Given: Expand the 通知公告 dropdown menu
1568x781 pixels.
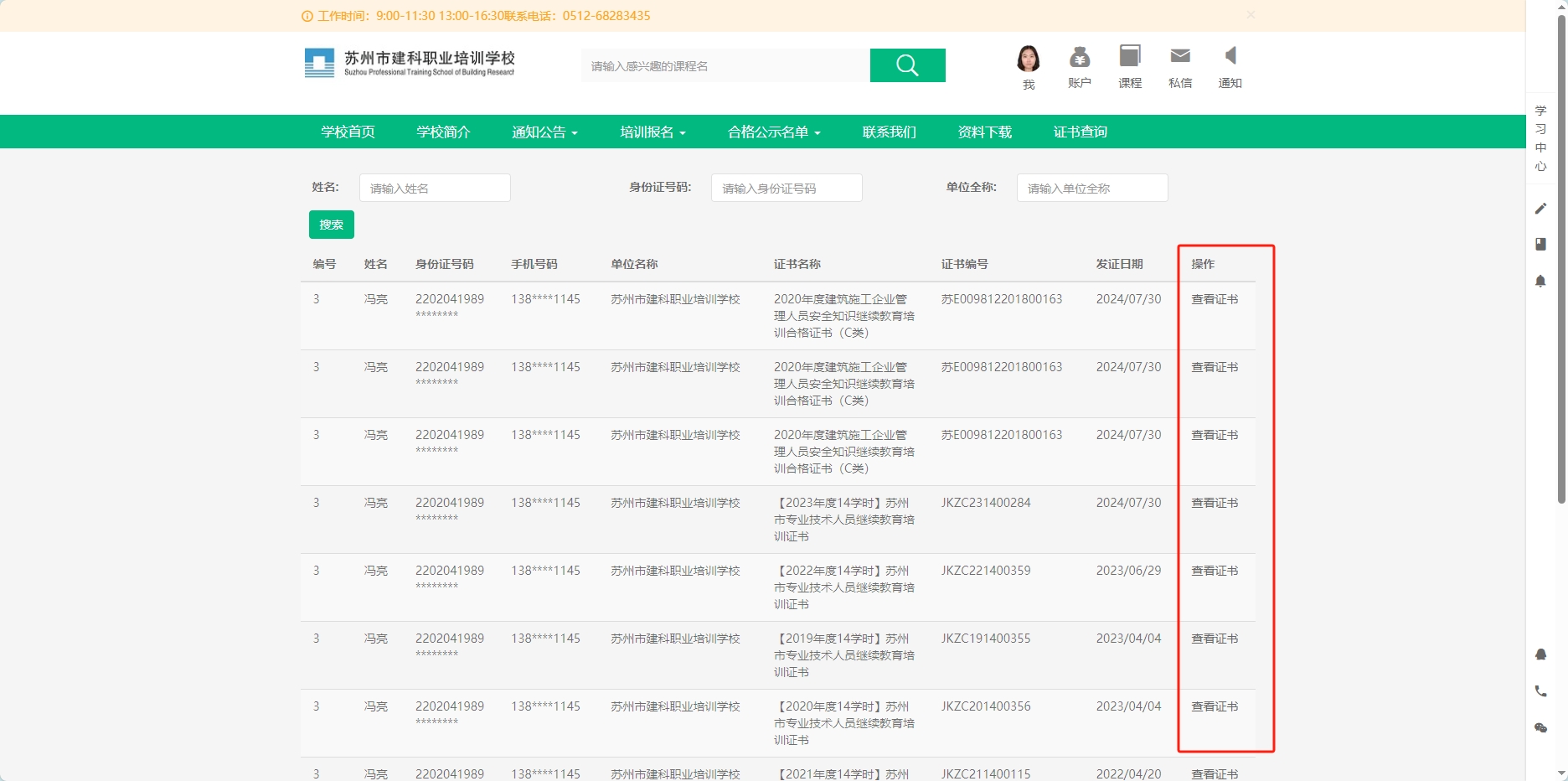Looking at the screenshot, I should [544, 132].
